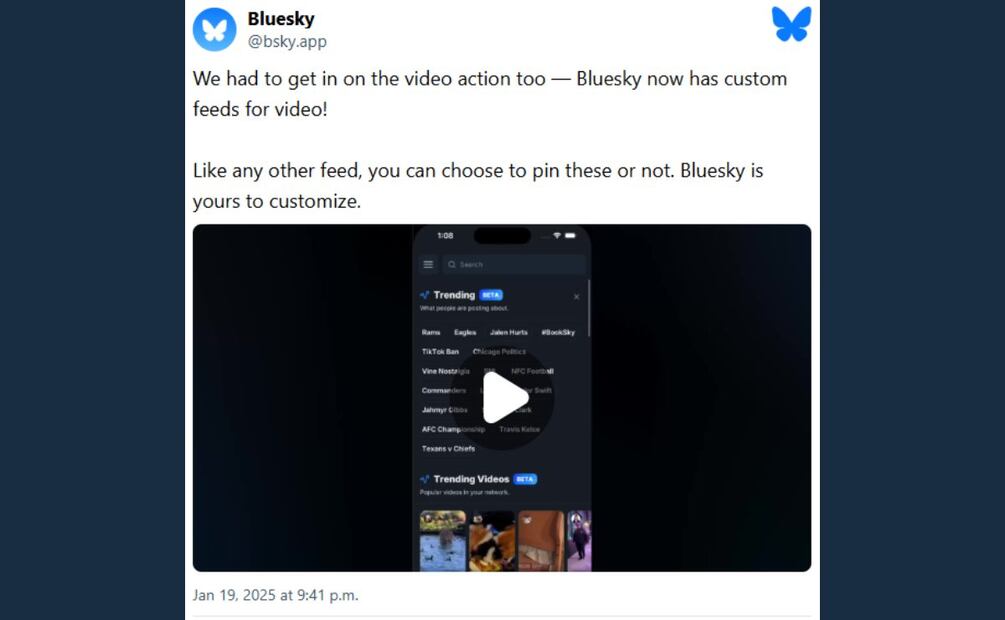Play the embedded video
The height and width of the screenshot is (620, 1005).
coord(502,398)
